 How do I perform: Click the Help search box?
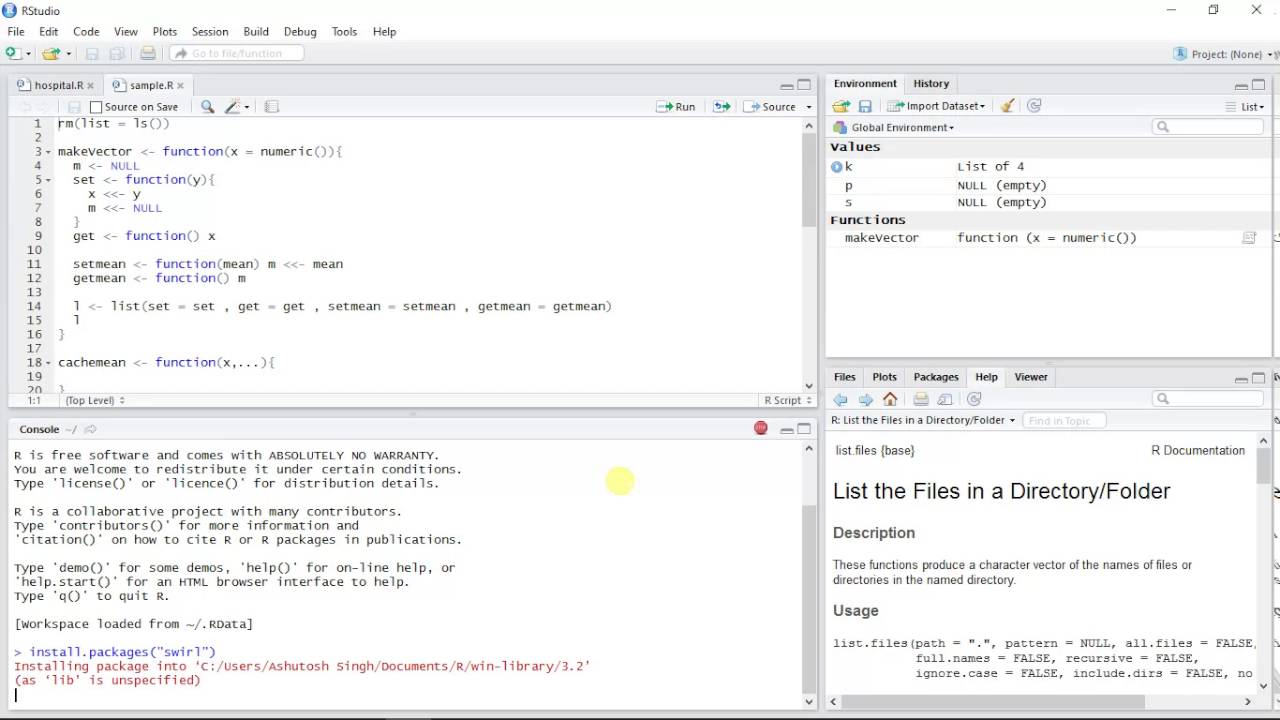tap(1208, 399)
